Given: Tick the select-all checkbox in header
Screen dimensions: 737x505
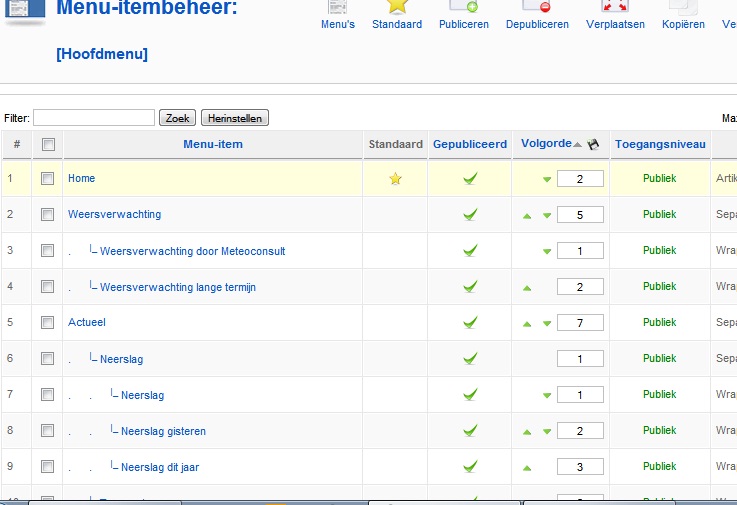Looking at the screenshot, I should click(x=48, y=144).
